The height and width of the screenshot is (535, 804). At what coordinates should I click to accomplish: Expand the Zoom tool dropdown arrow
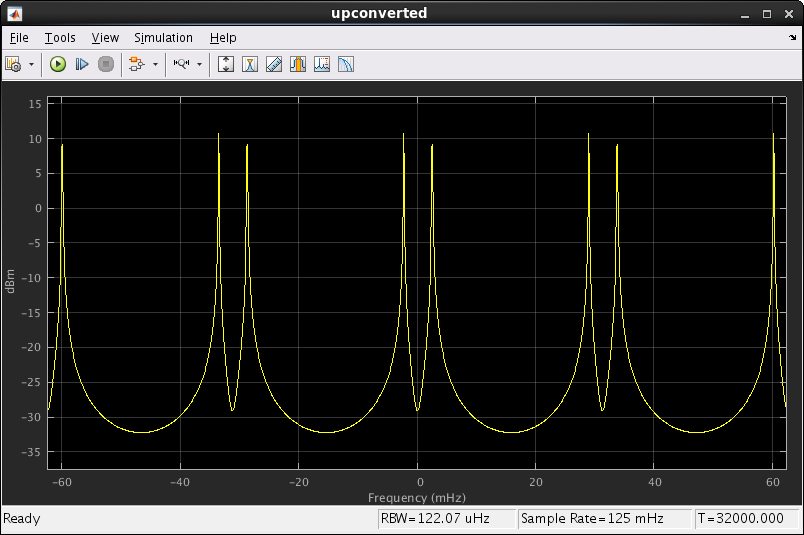coord(199,64)
